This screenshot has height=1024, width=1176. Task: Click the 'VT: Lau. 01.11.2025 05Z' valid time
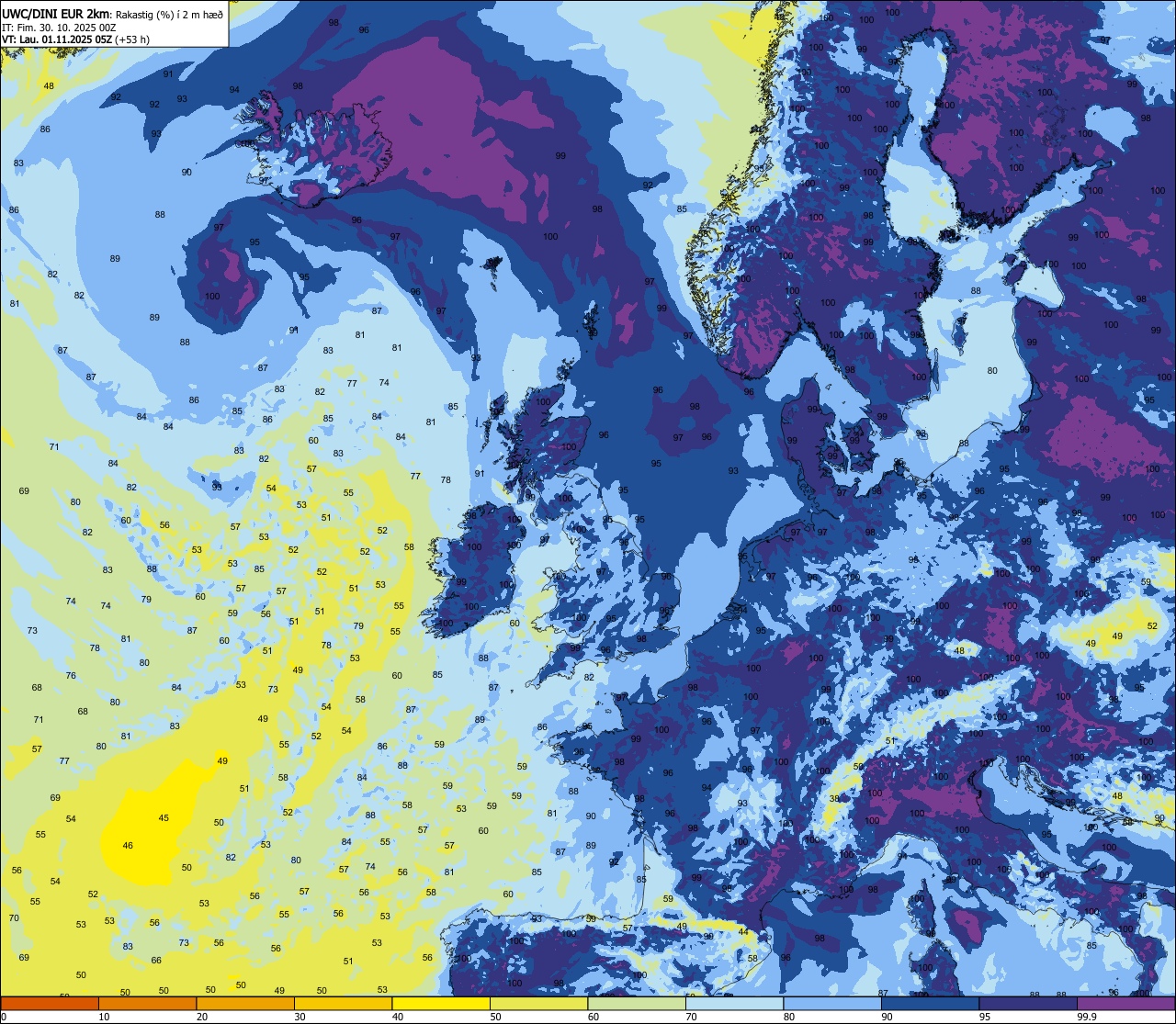pyautogui.click(x=57, y=39)
